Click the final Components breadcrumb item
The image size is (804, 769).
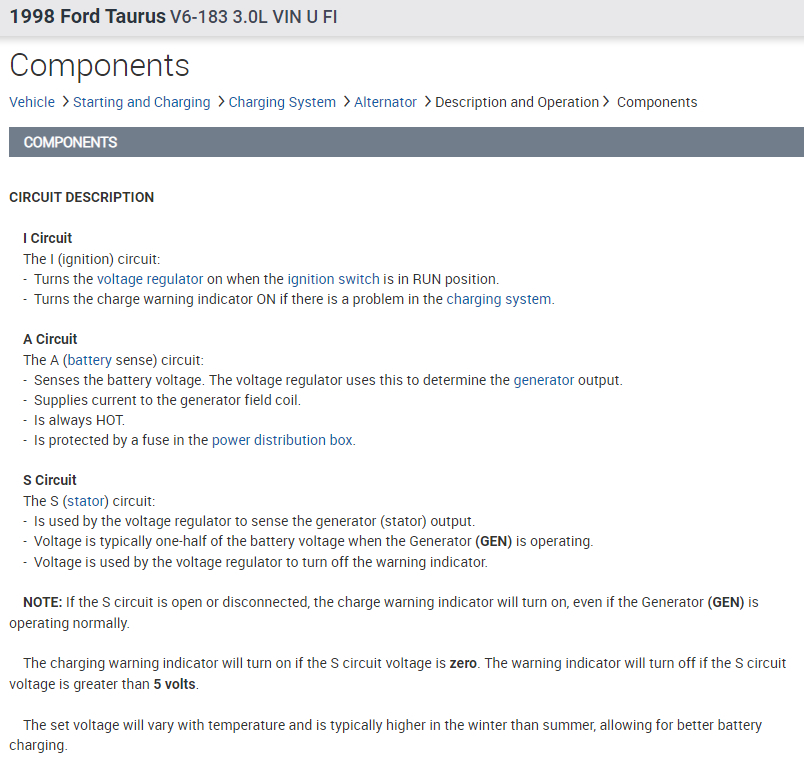pos(657,102)
